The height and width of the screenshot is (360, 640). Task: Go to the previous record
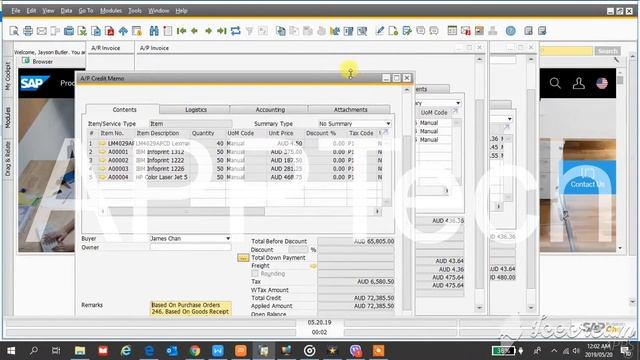pos(195,31)
